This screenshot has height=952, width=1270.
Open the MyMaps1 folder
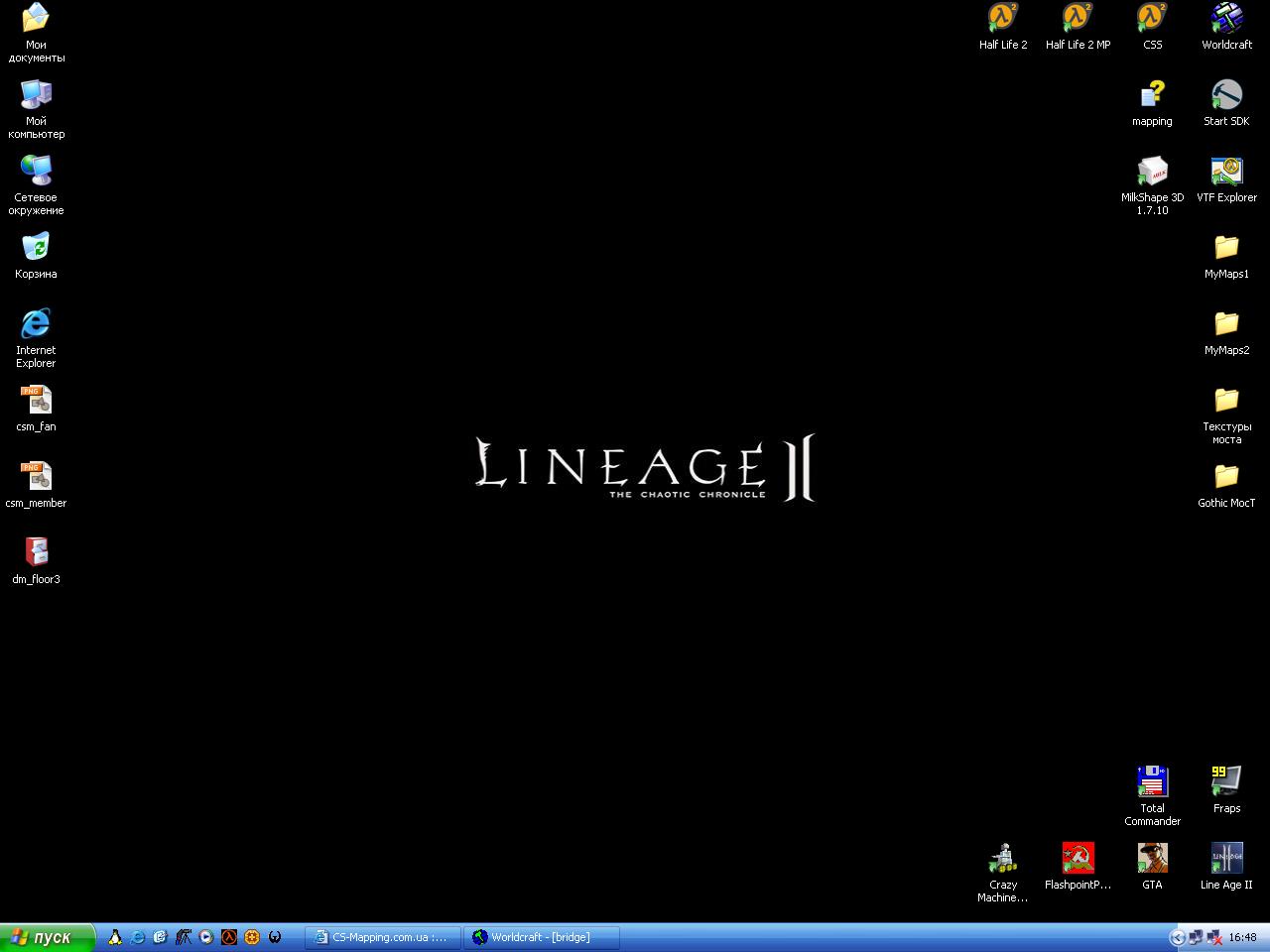click(x=1226, y=255)
